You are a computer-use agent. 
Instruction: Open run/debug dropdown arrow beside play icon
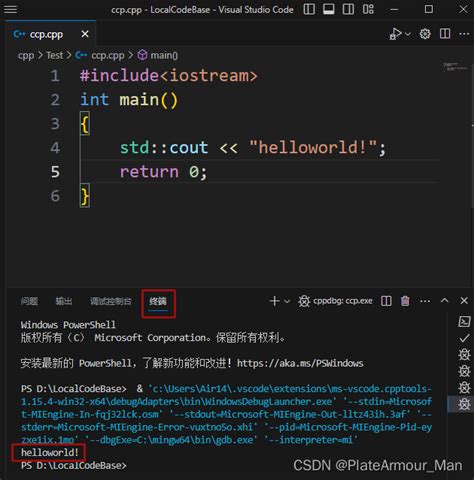click(408, 34)
